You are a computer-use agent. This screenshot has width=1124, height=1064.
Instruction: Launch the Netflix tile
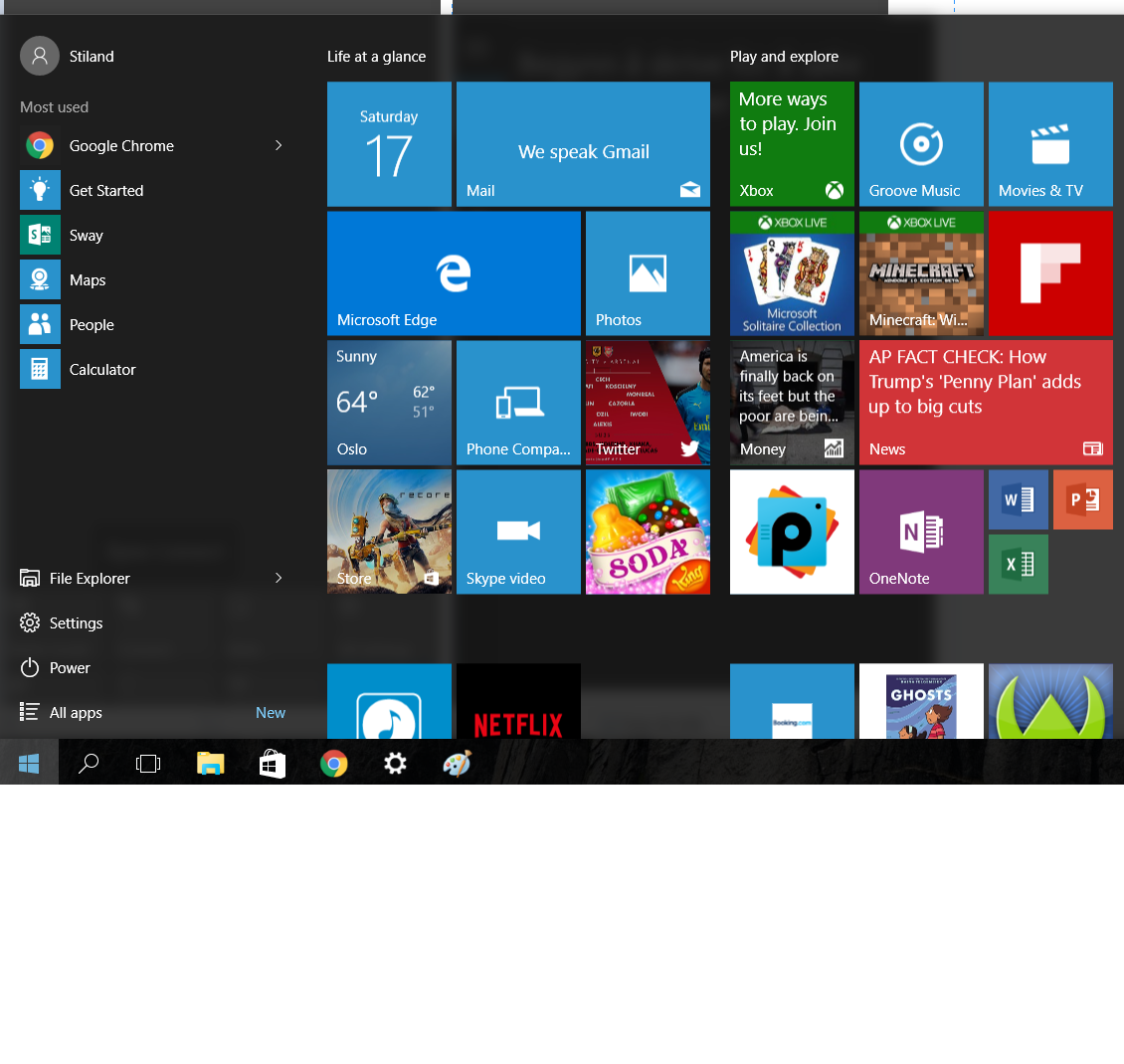pyautogui.click(x=518, y=701)
